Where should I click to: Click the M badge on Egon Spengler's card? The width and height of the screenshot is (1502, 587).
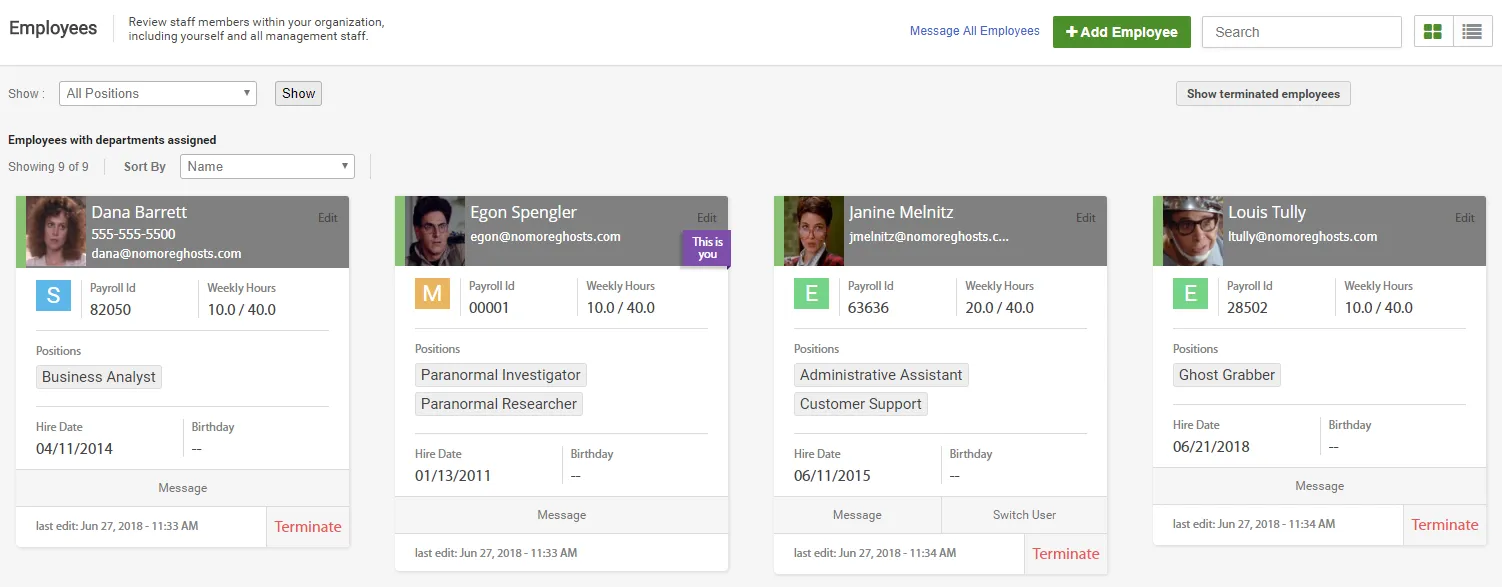[432, 294]
